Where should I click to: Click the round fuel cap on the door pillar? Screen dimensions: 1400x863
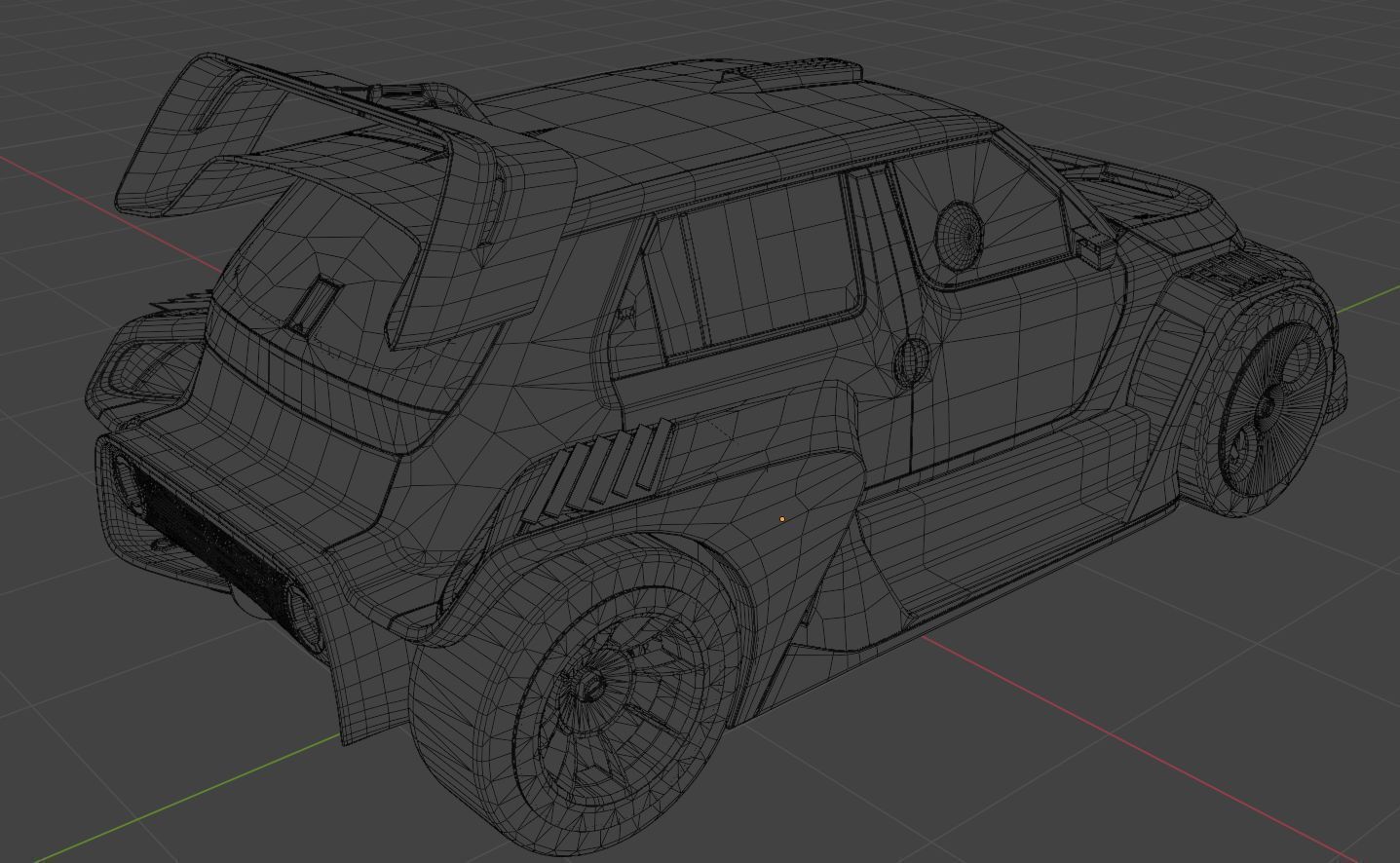click(912, 360)
